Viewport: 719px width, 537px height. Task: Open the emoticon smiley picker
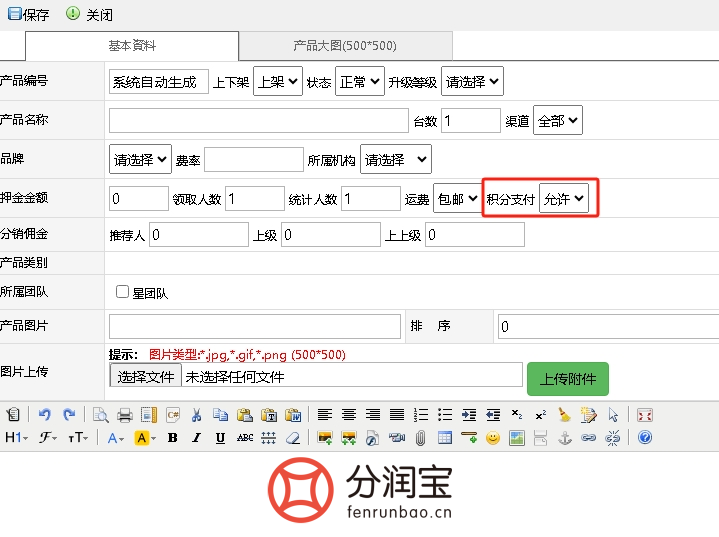click(x=493, y=437)
